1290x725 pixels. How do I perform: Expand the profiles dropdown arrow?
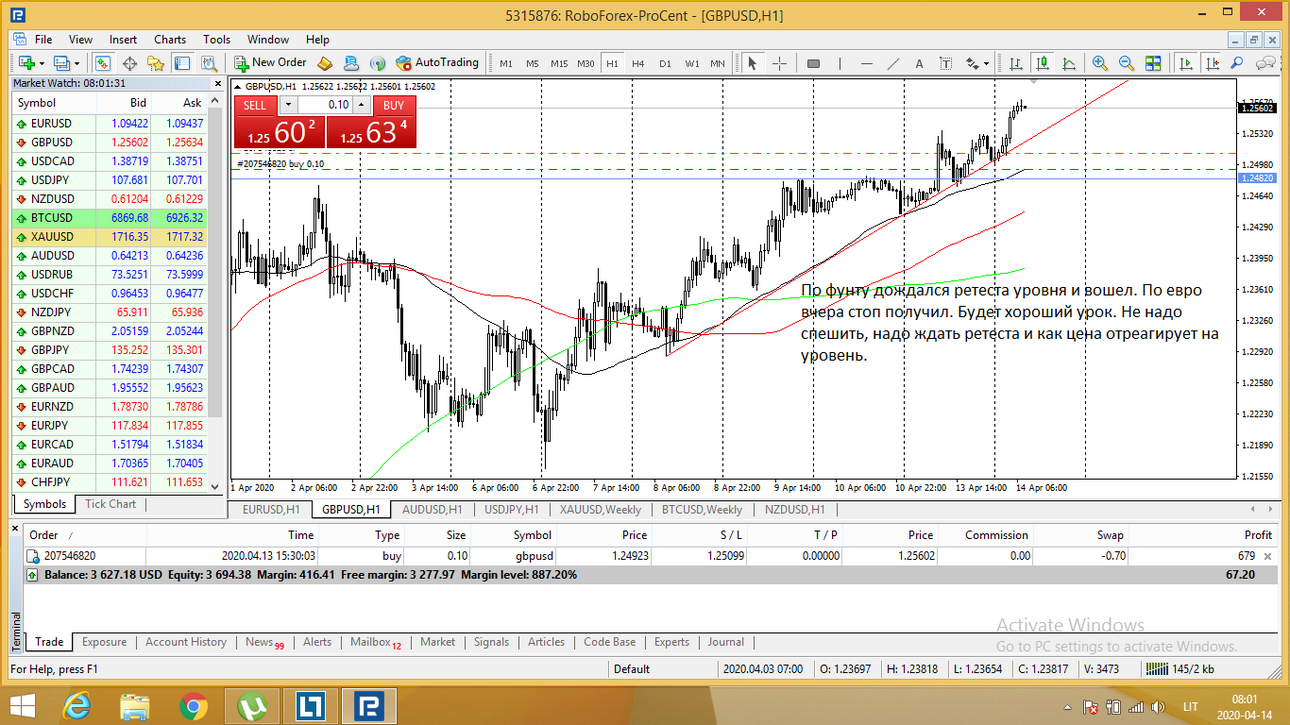(x=77, y=63)
